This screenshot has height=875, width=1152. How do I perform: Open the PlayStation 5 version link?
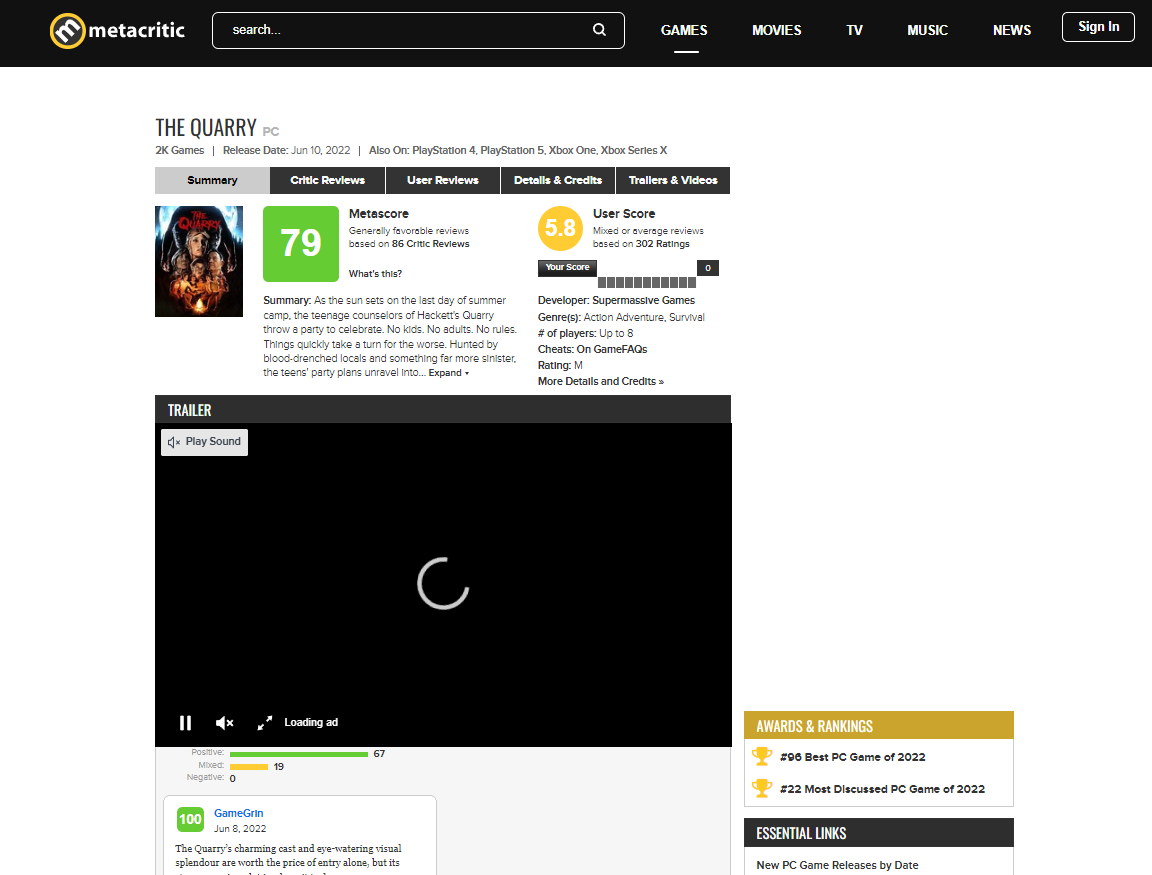(x=512, y=151)
